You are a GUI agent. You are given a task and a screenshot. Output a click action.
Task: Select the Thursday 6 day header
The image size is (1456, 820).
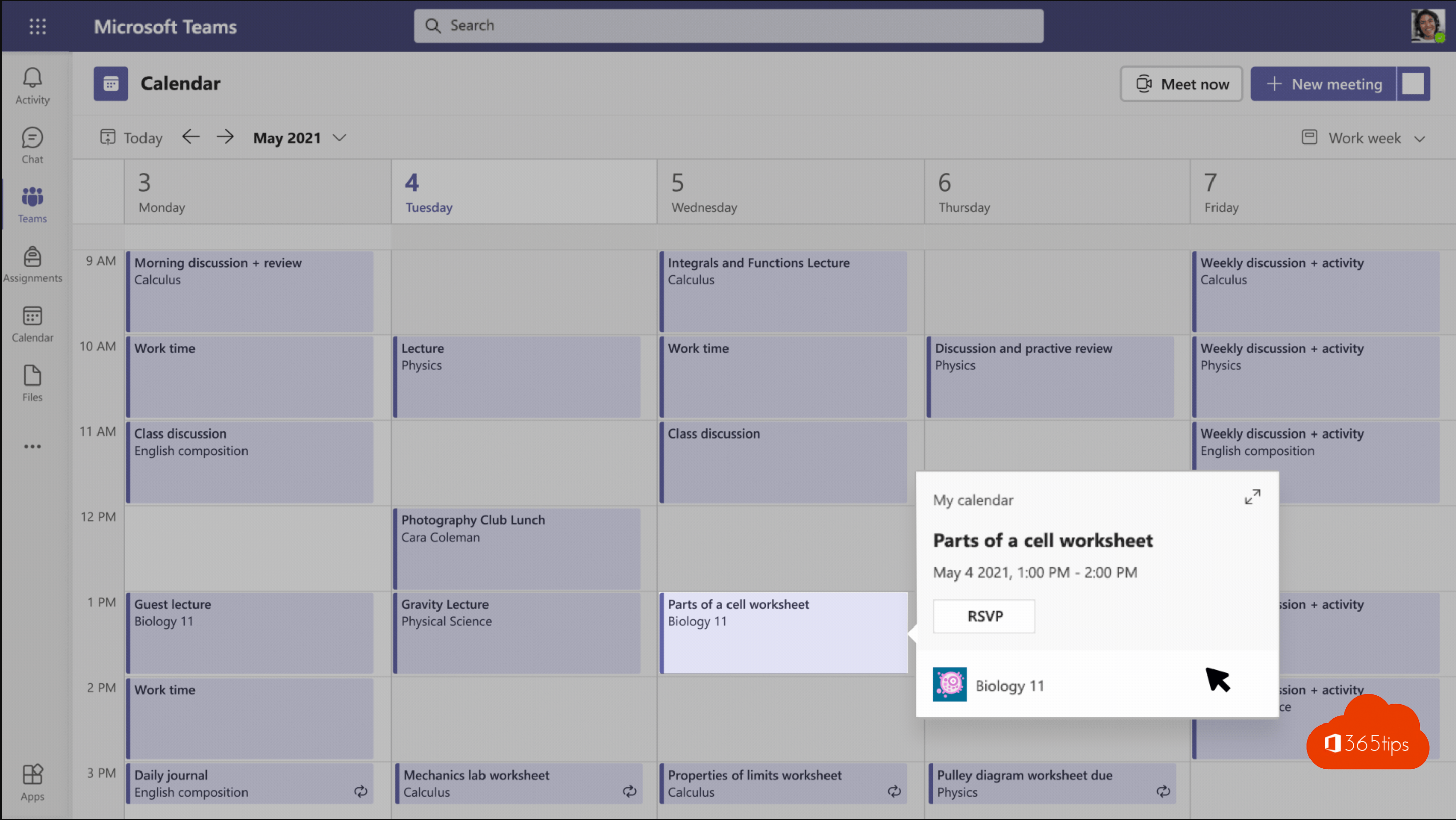point(1057,192)
